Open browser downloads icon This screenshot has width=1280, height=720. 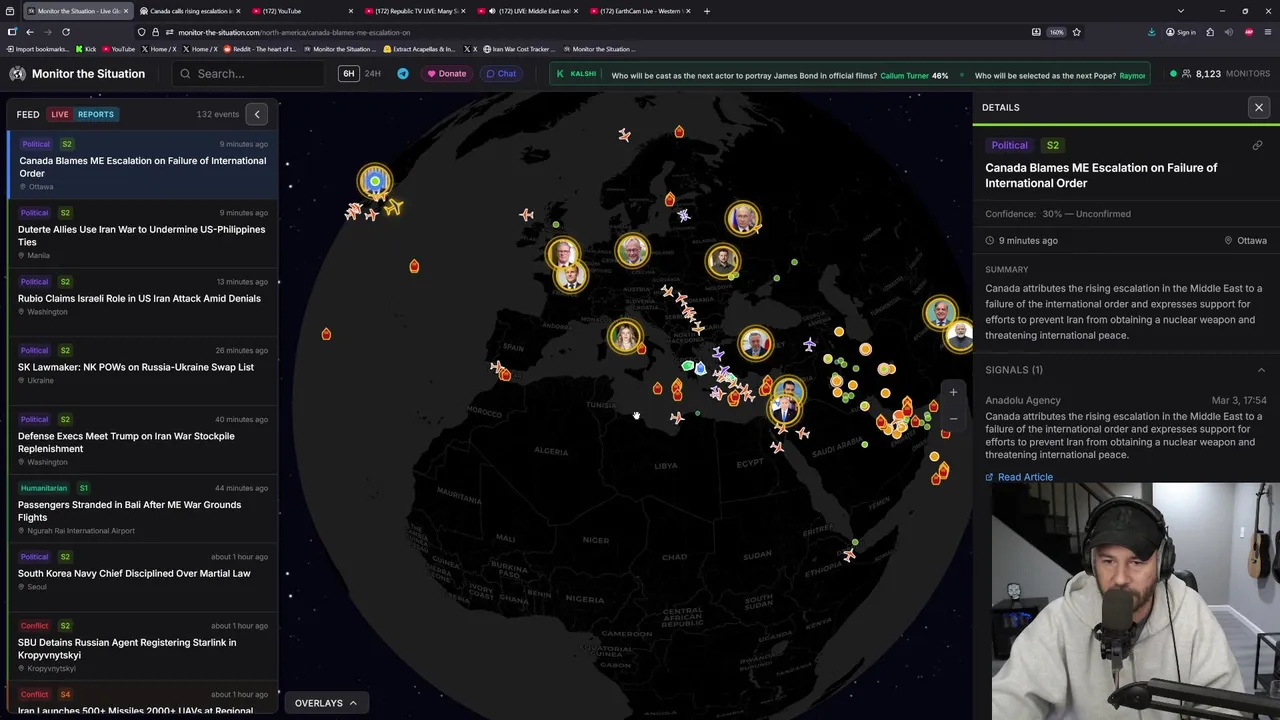(x=1152, y=32)
